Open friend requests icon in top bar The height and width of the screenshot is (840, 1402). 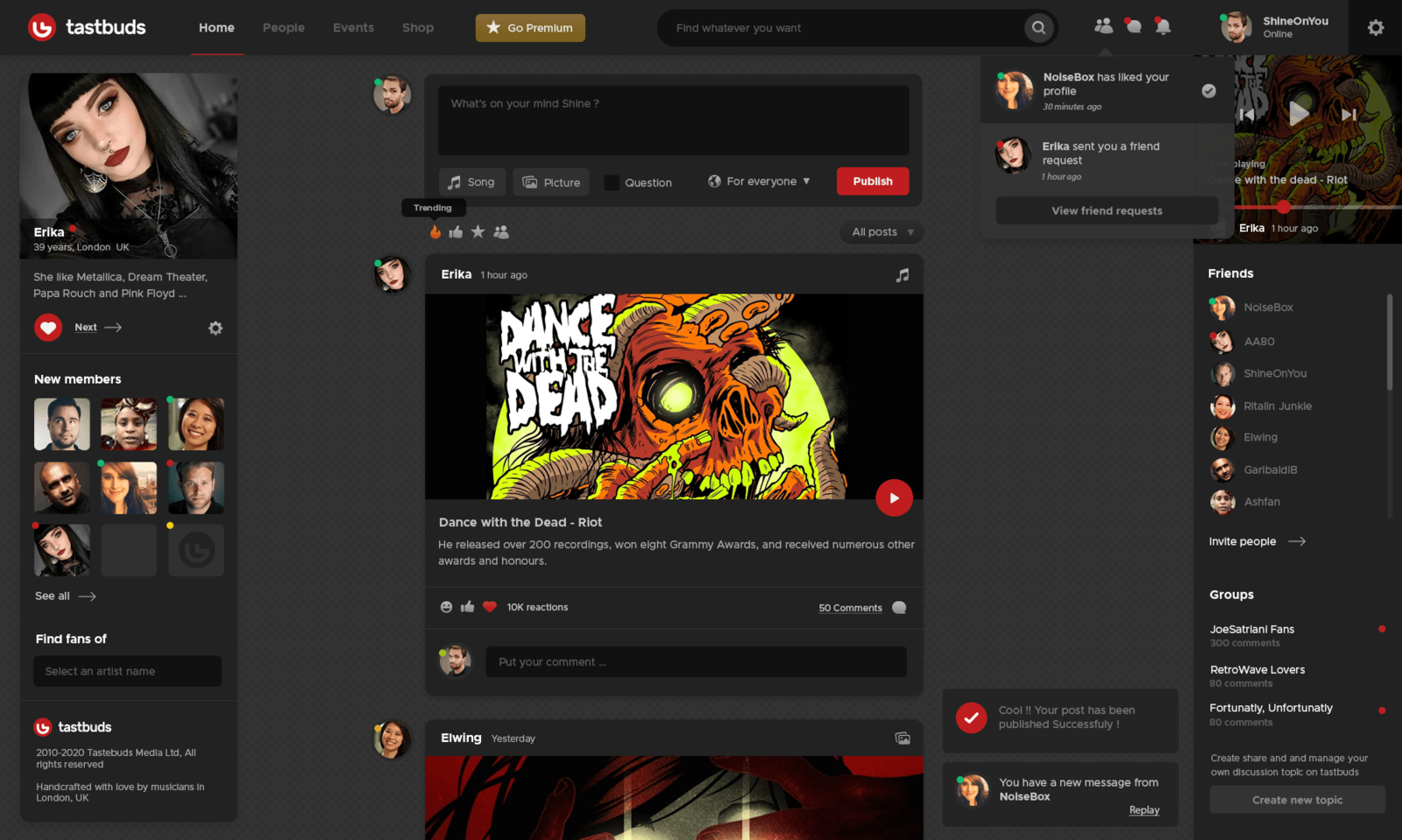click(x=1103, y=26)
